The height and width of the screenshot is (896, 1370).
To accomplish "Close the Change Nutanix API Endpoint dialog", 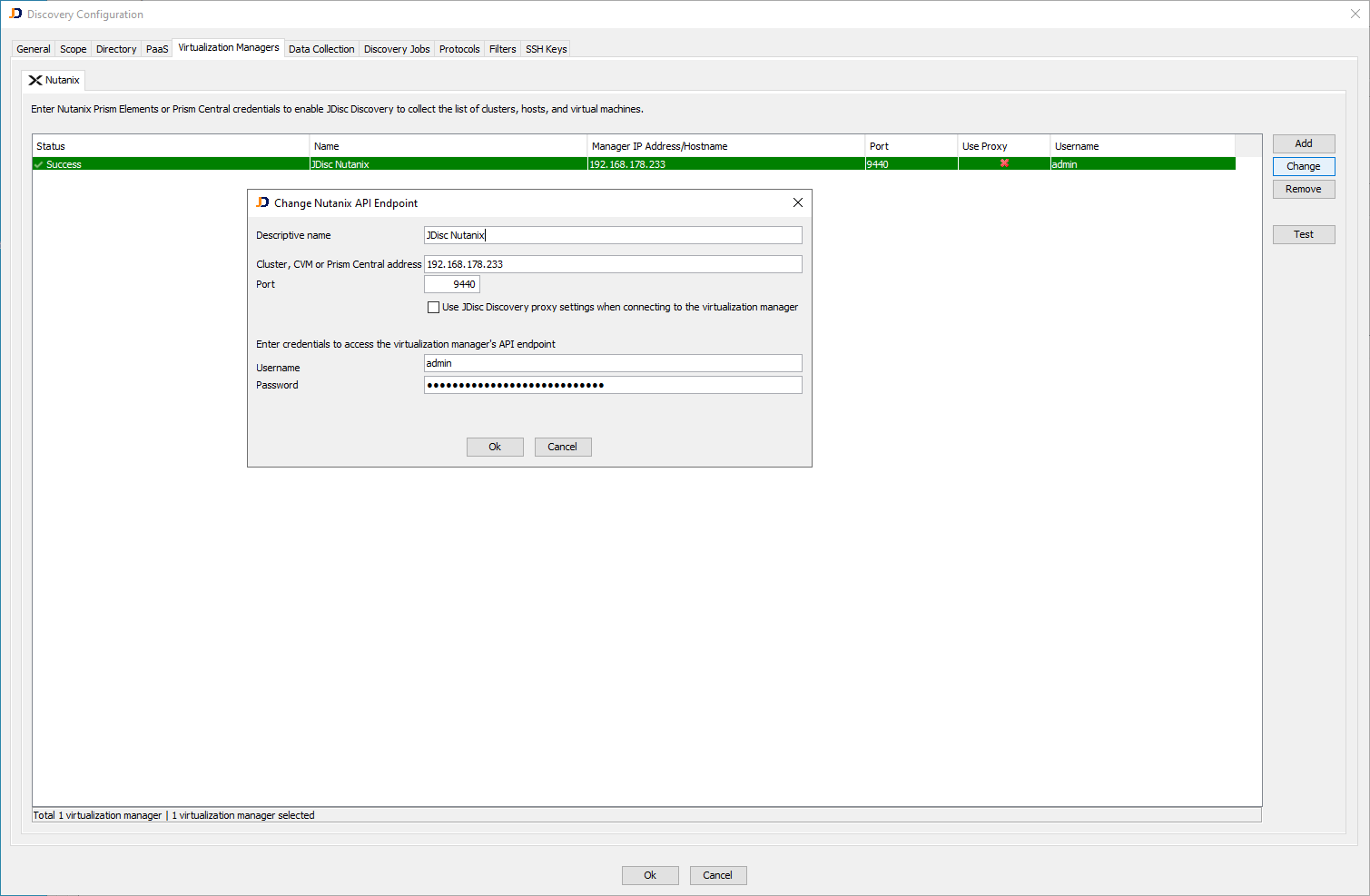I will pyautogui.click(x=797, y=202).
